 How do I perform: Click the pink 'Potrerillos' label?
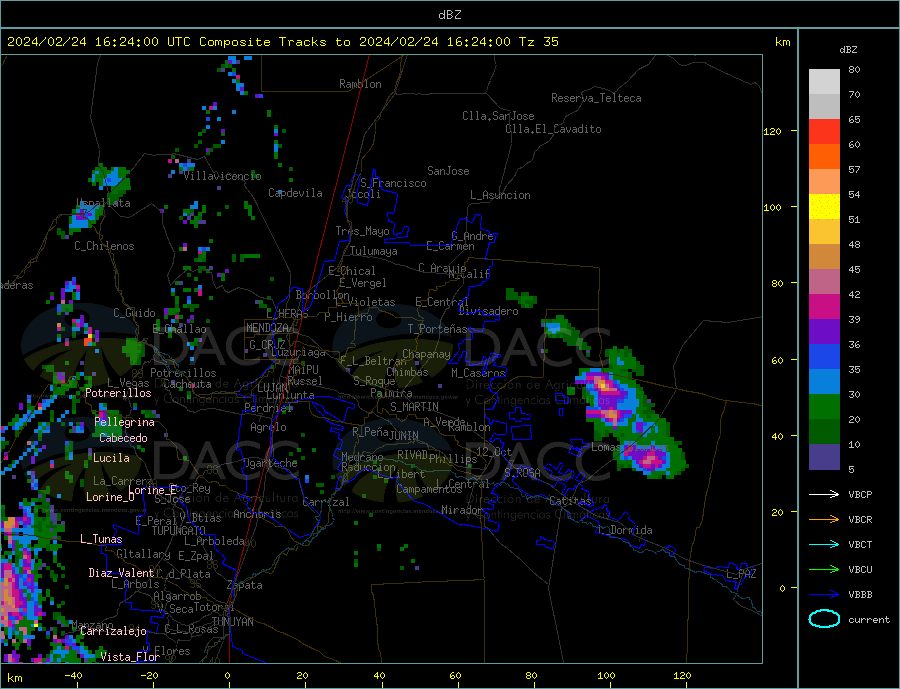tap(118, 393)
